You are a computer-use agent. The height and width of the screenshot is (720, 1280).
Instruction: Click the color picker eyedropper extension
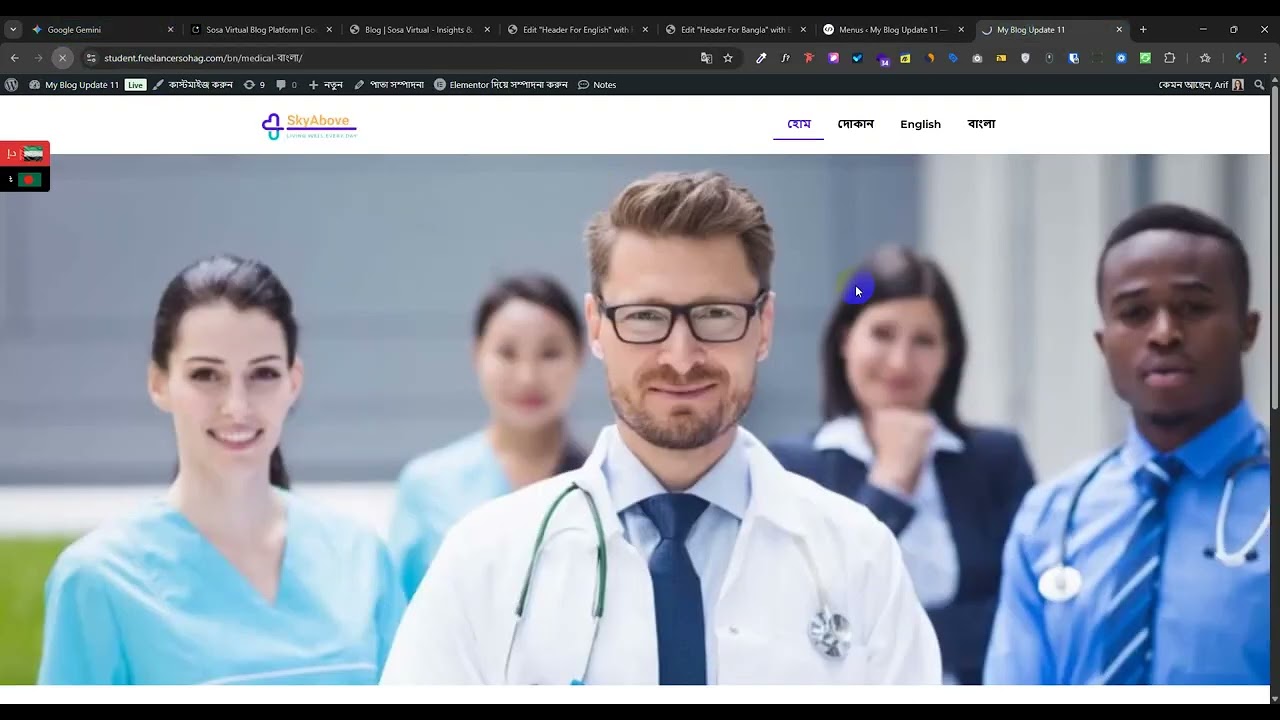click(761, 58)
